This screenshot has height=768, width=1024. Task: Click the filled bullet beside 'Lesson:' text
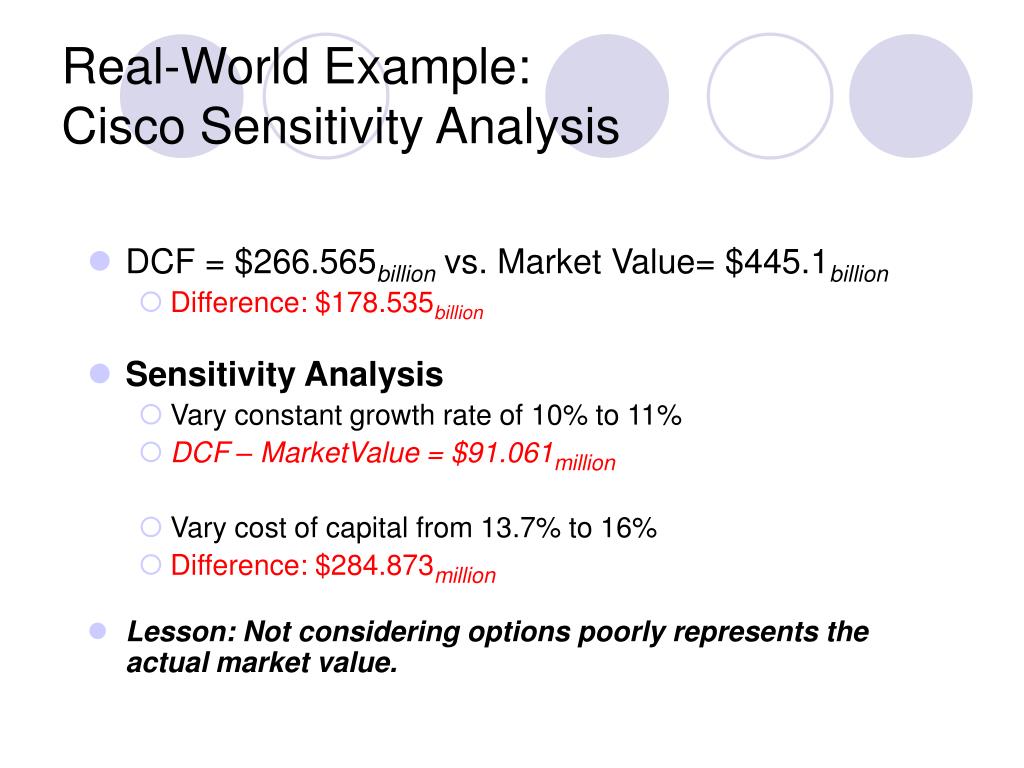(98, 631)
